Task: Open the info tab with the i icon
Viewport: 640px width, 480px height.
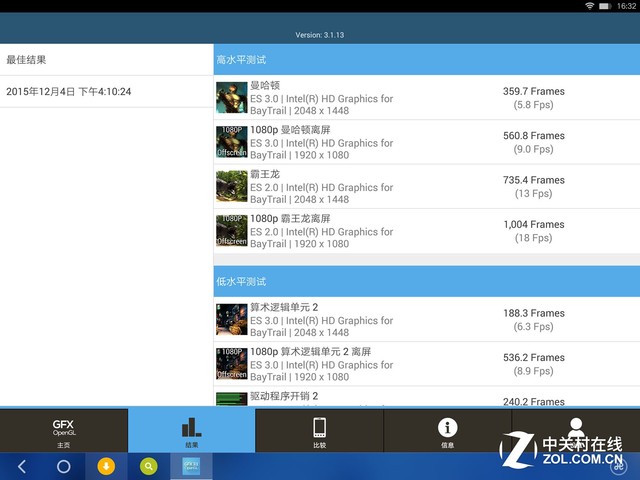Action: (447, 431)
